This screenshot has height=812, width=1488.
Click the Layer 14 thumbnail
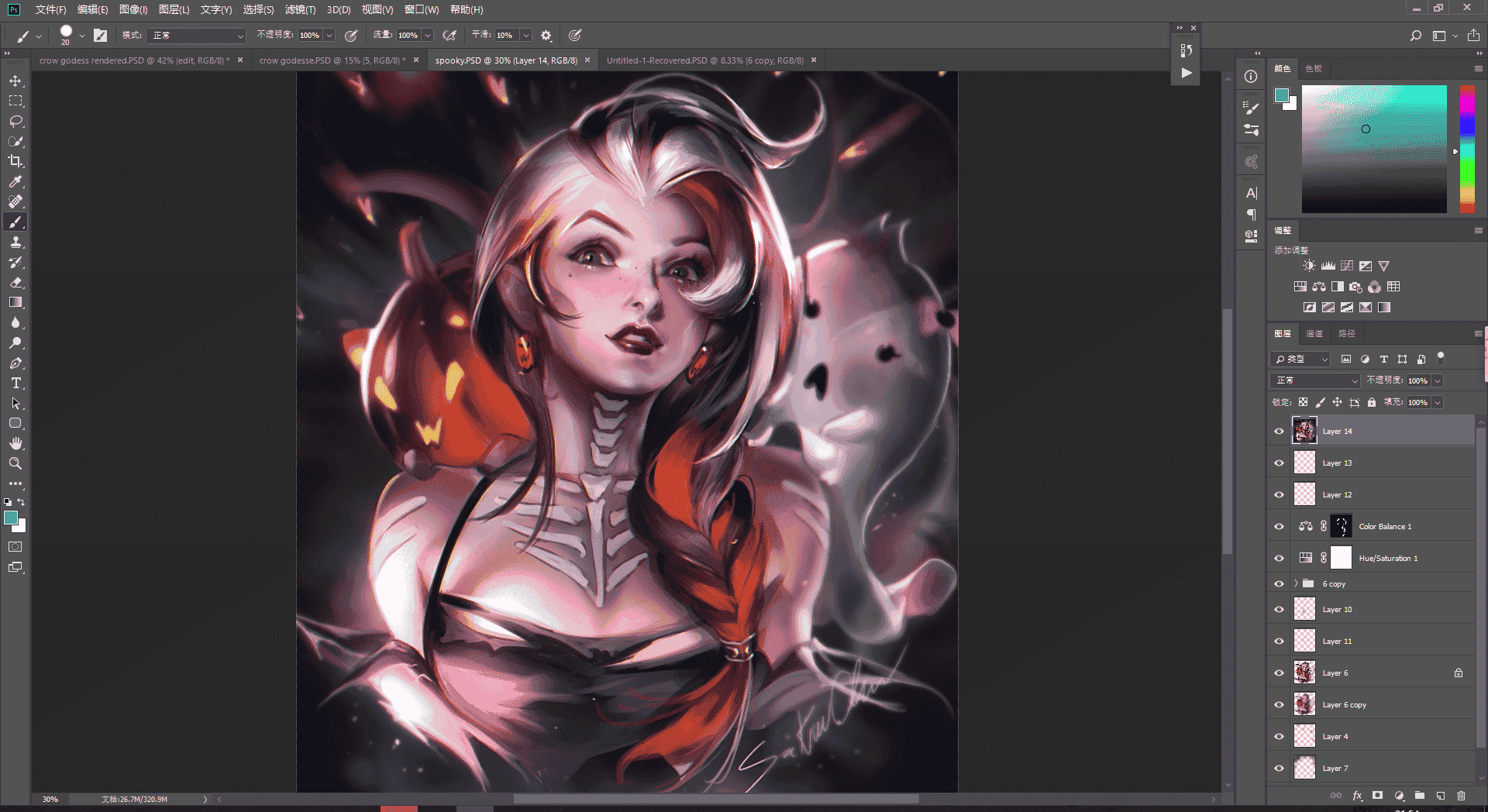coord(1304,431)
